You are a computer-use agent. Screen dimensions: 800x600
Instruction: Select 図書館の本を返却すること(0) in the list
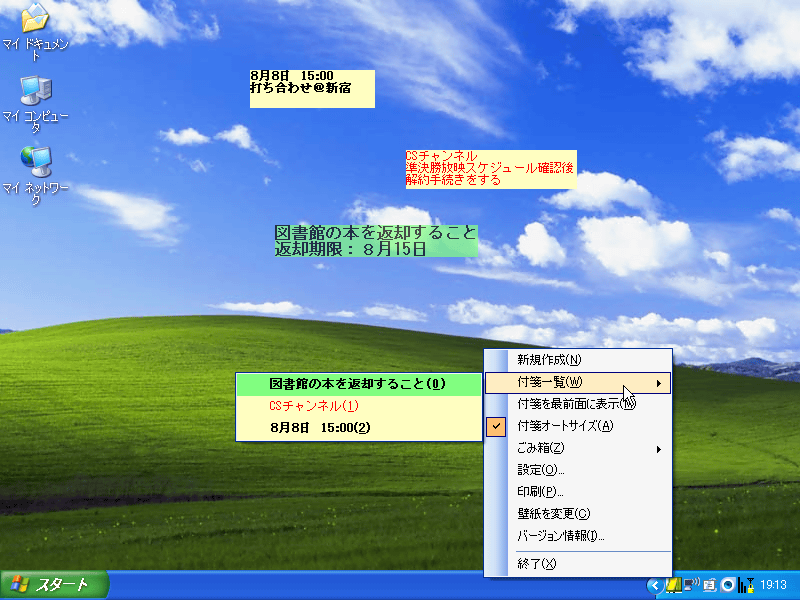359,384
